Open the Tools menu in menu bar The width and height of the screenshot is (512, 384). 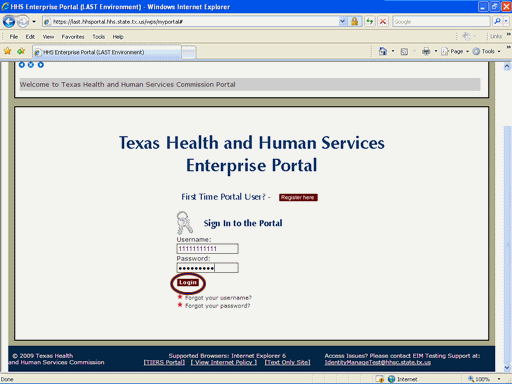99,37
